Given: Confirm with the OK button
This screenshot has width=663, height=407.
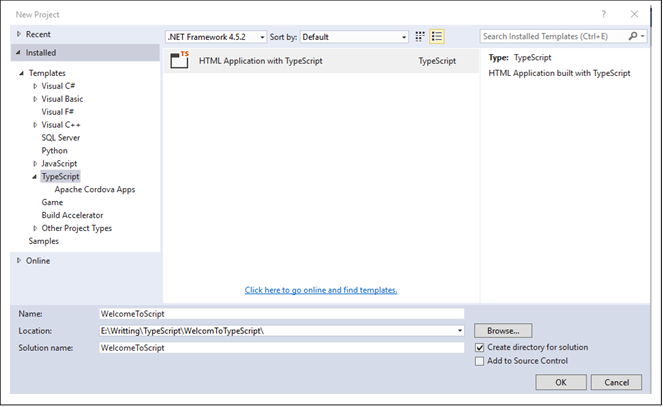Looking at the screenshot, I should pos(561,382).
